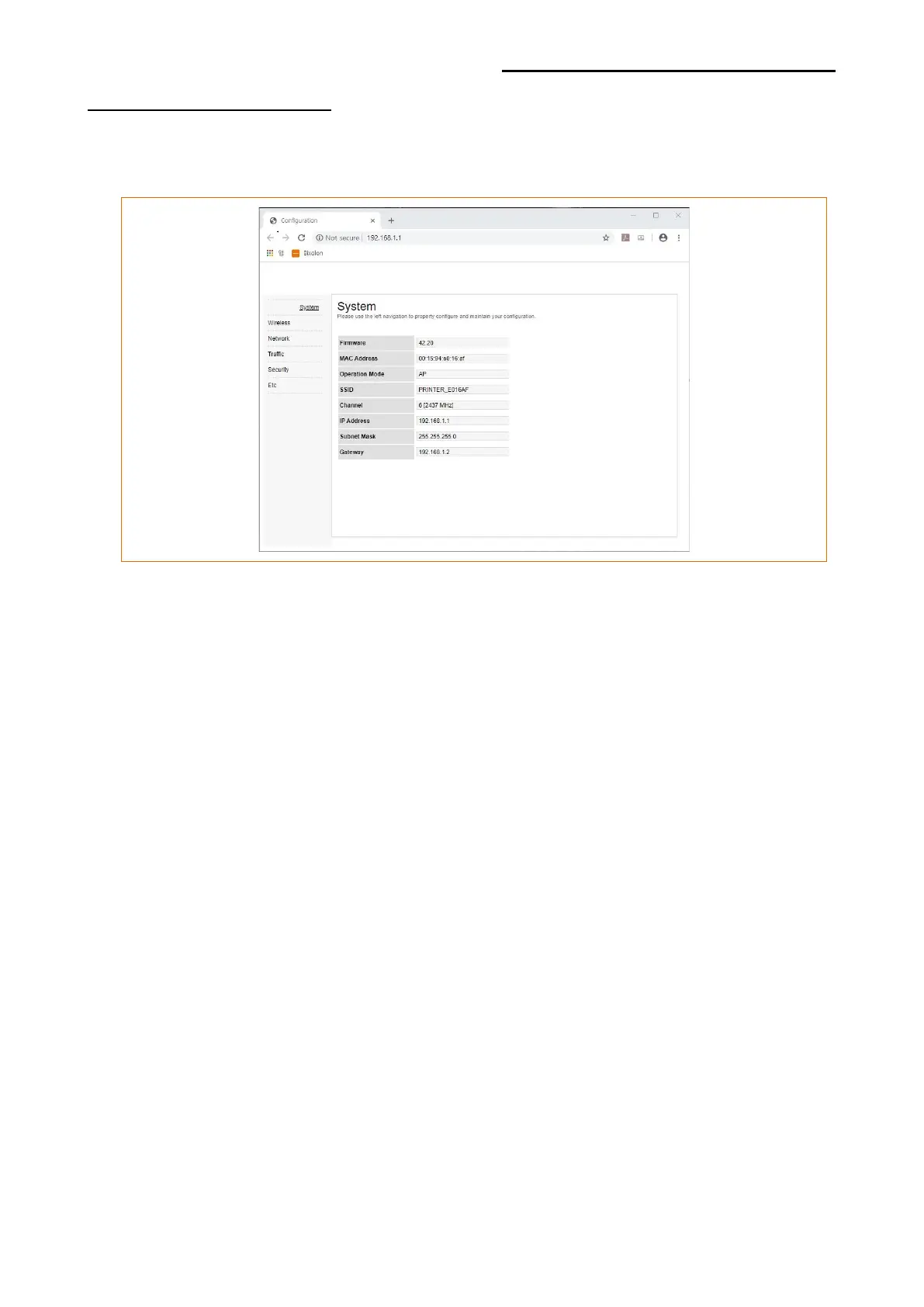Screen dimensions: 924x1307
Task: Open the Etc page
Action: tap(272, 385)
